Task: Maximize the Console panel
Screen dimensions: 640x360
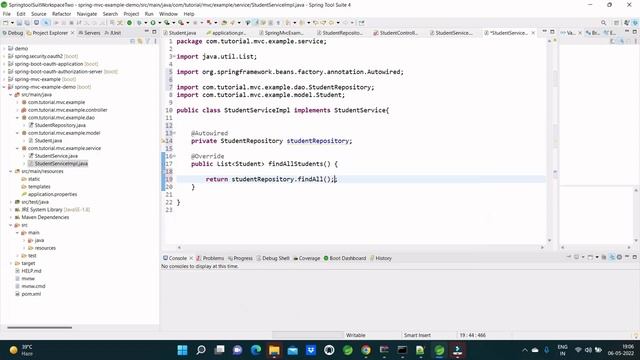Action: 635,257
